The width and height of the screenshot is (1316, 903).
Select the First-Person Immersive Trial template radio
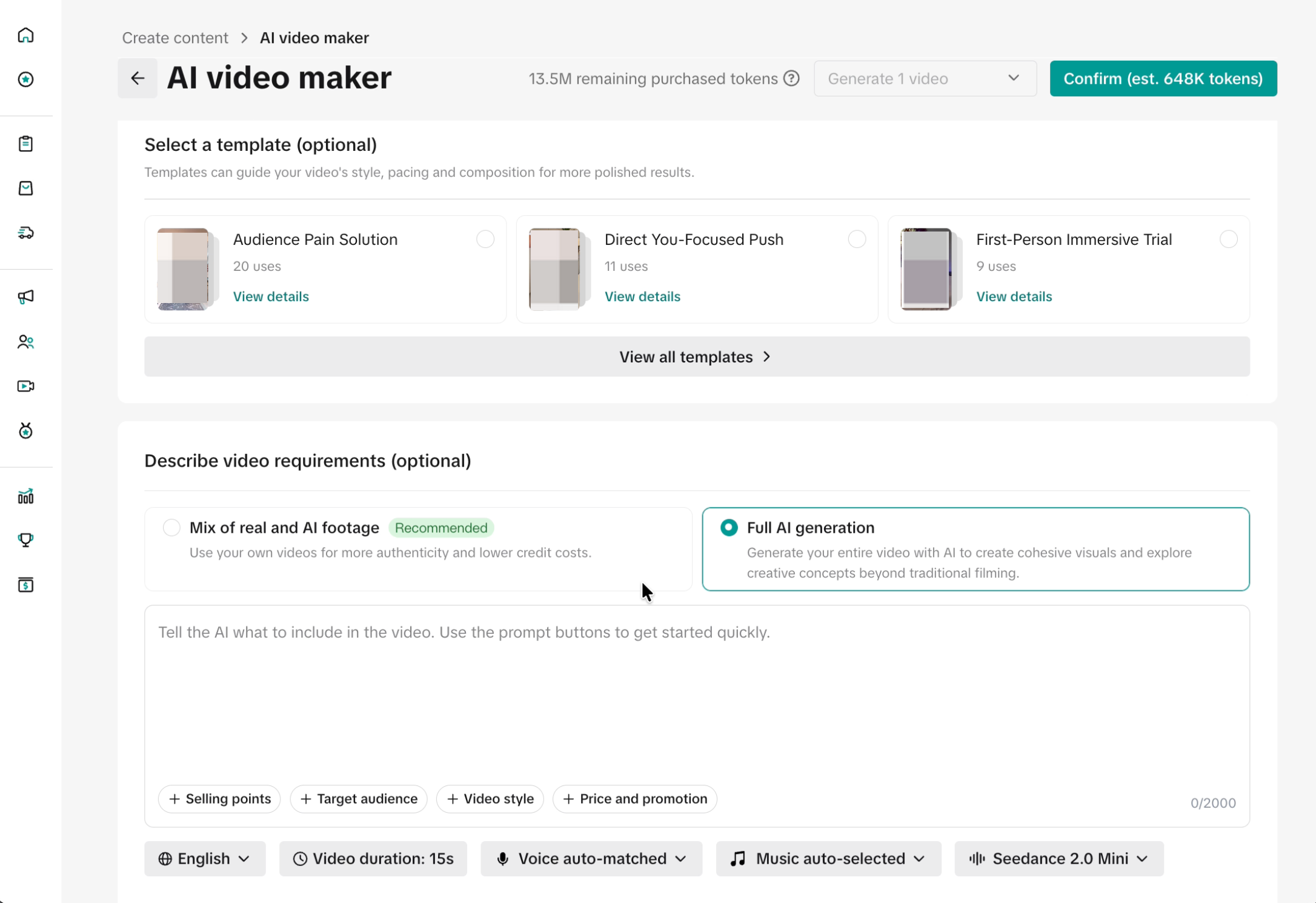point(1228,239)
